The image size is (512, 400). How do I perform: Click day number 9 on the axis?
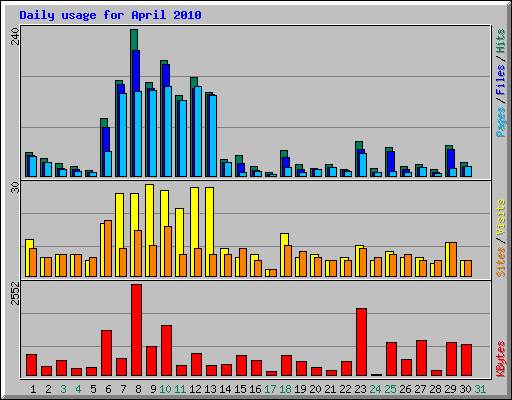153,389
